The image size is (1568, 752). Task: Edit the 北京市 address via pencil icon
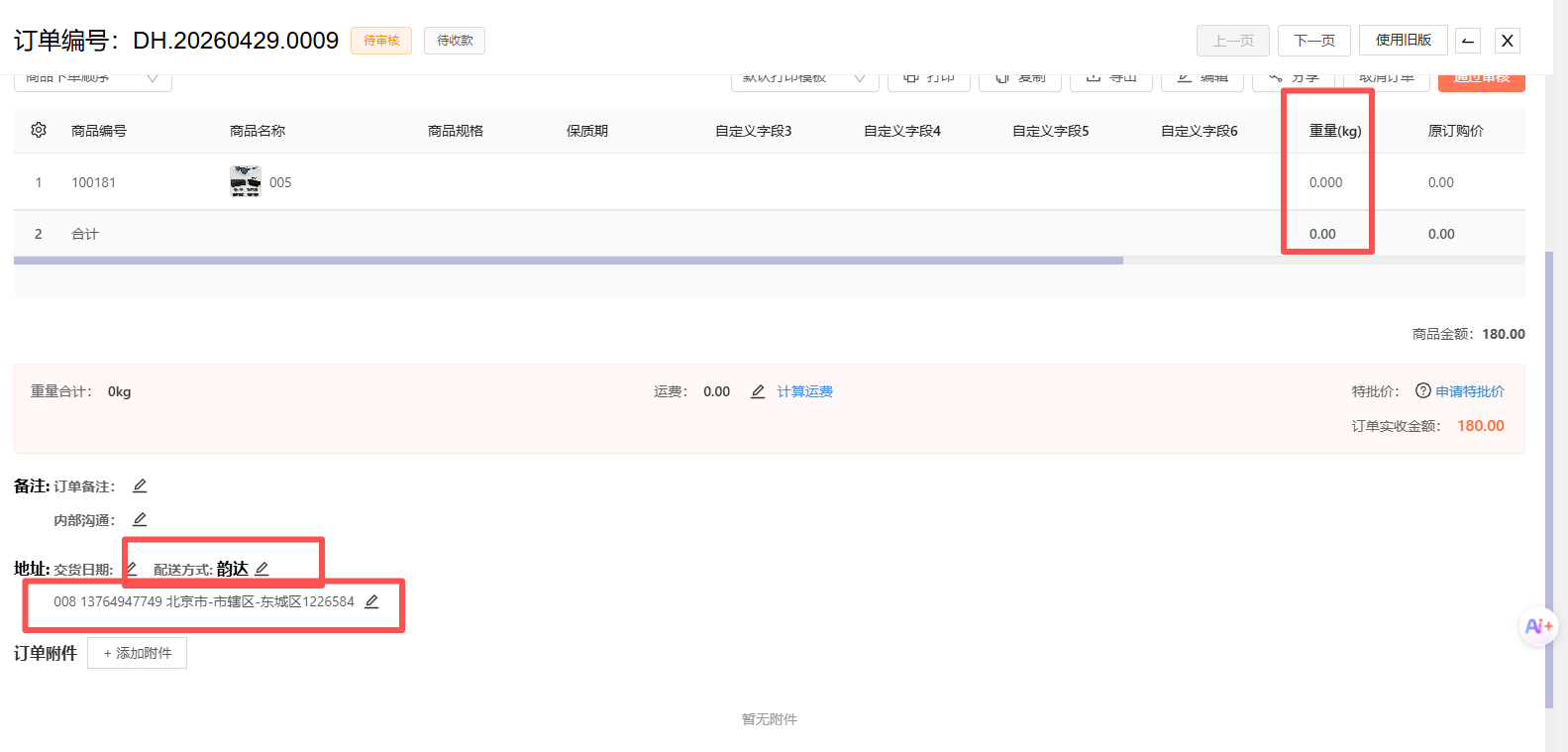[371, 601]
